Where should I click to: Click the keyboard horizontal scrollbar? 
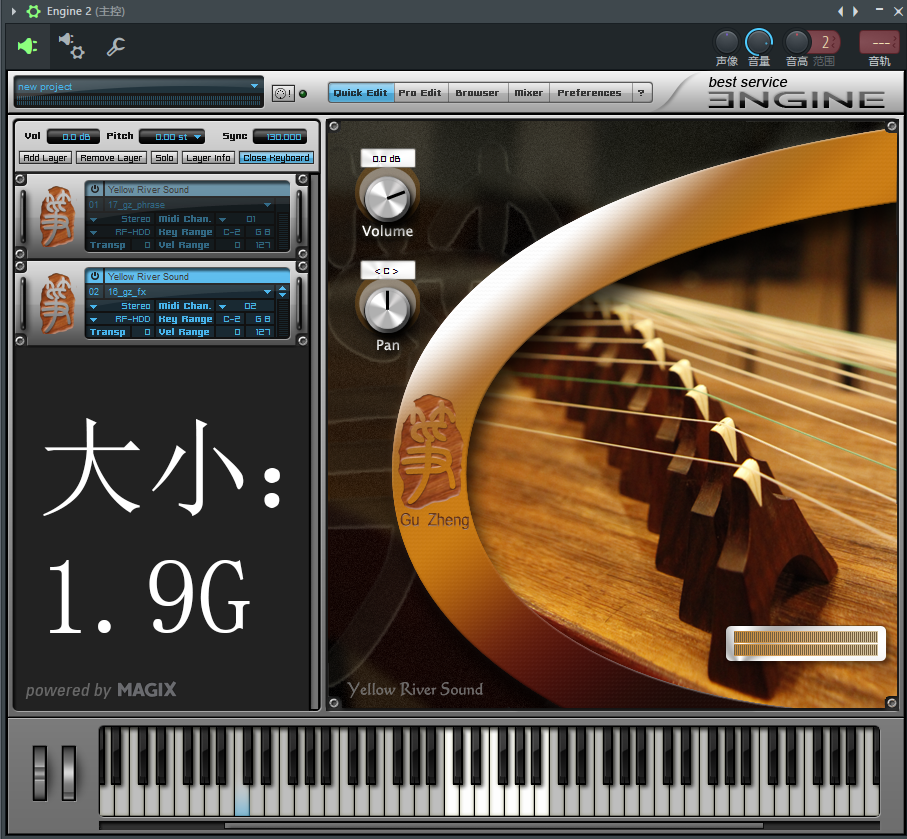(493, 825)
